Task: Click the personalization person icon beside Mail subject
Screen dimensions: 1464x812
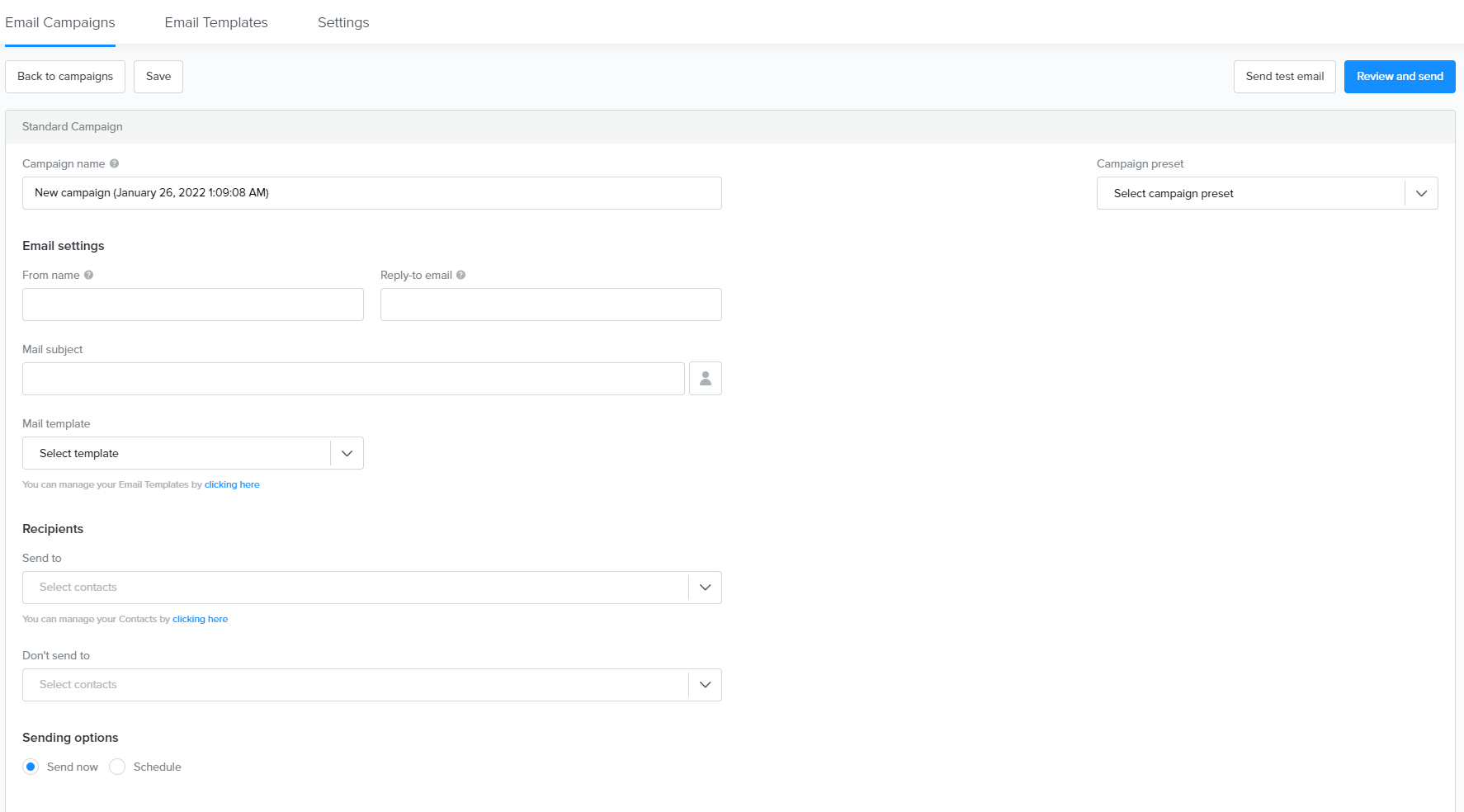Action: 705,379
